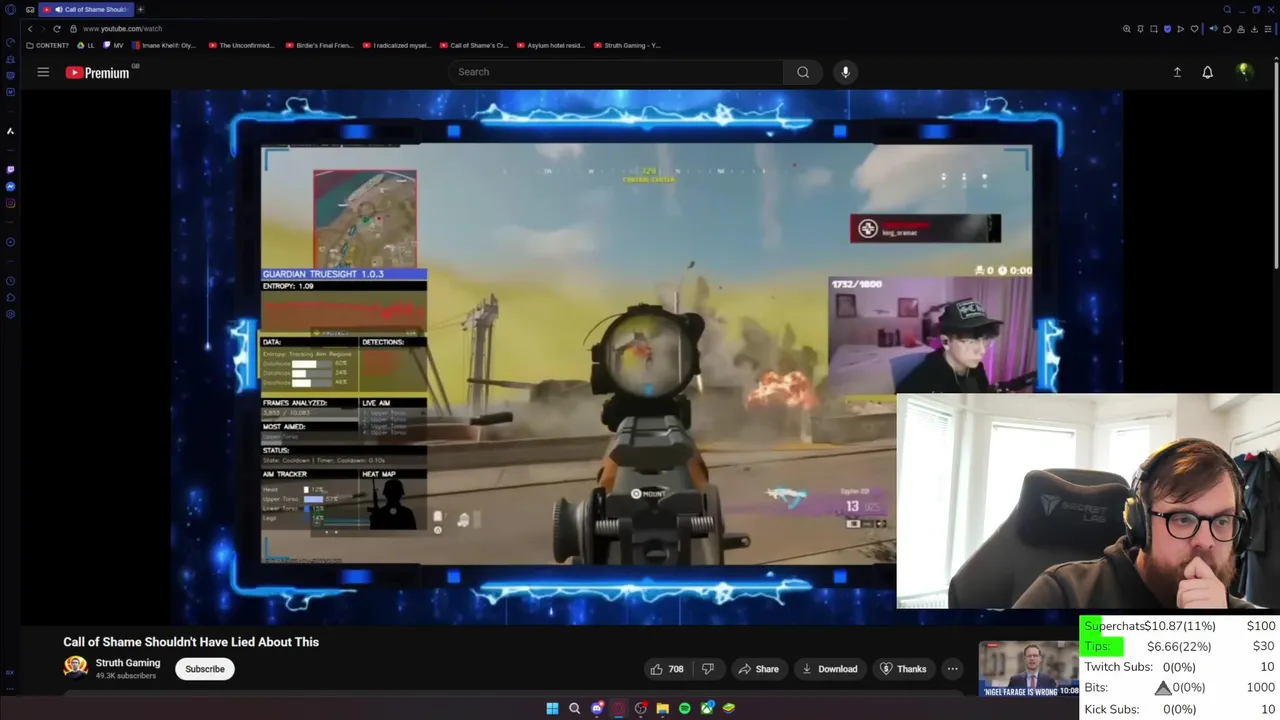
Task: Toggle tab audio speaker icon
Action: 1213,29
